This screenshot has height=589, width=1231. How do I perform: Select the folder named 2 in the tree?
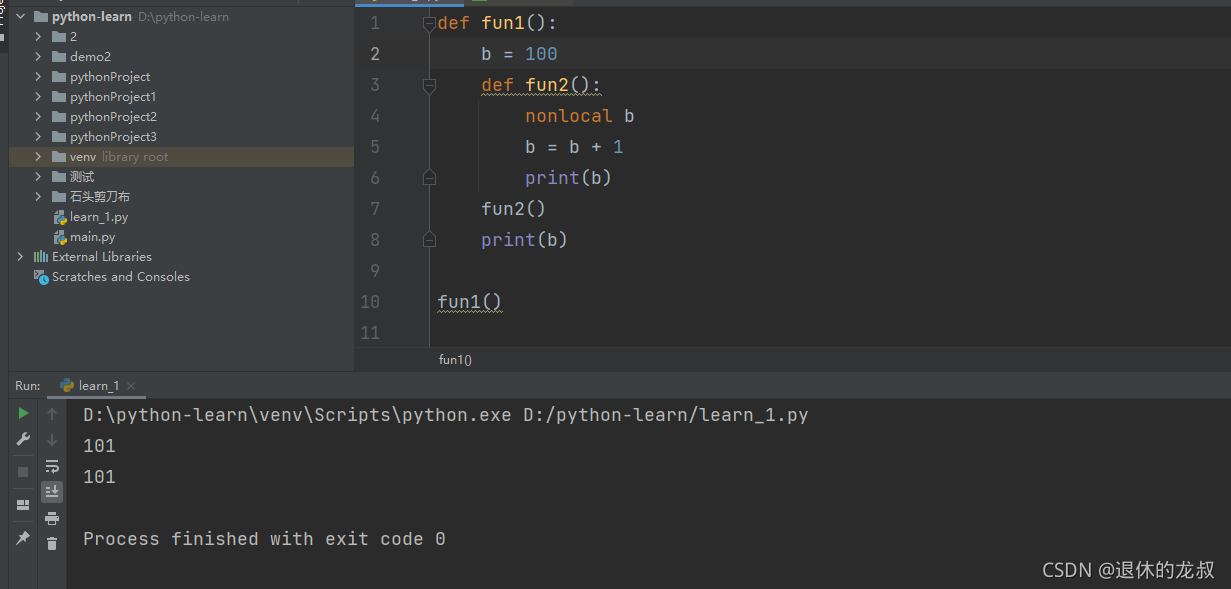73,36
